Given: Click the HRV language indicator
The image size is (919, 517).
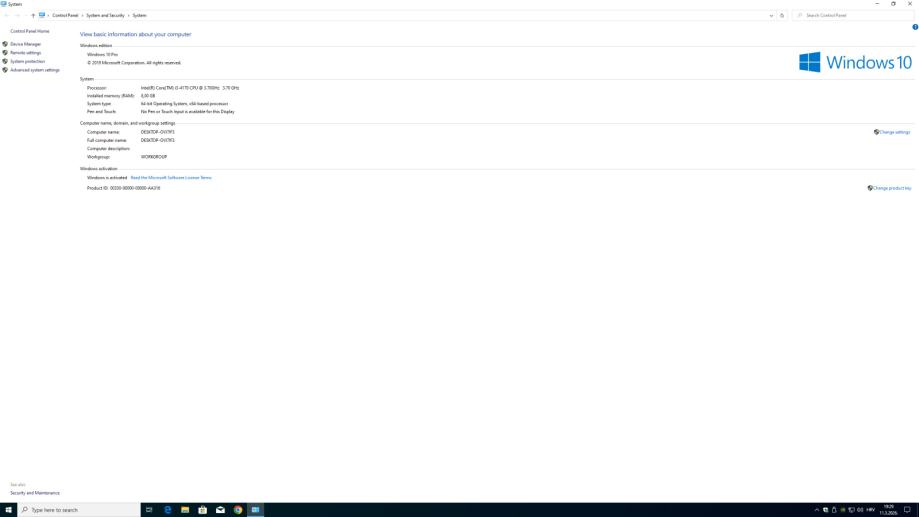Looking at the screenshot, I should [870, 510].
